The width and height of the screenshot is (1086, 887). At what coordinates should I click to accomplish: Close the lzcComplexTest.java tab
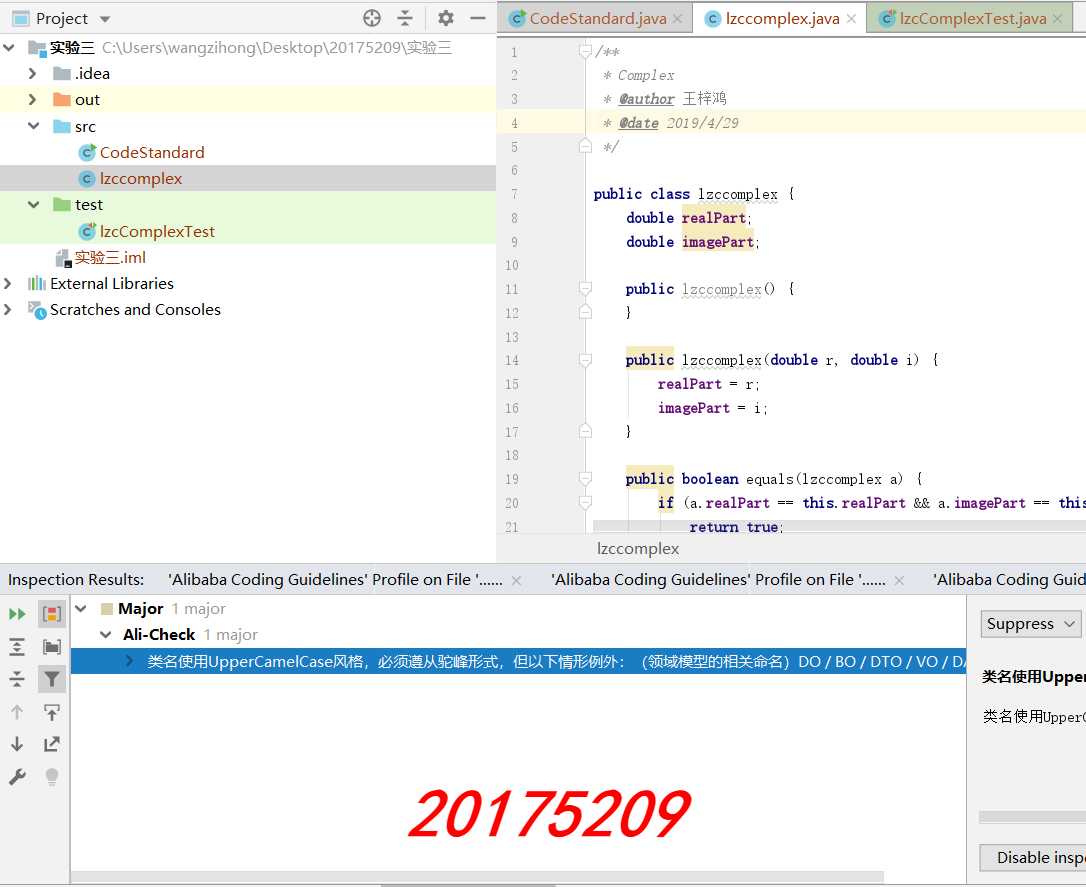point(1057,19)
